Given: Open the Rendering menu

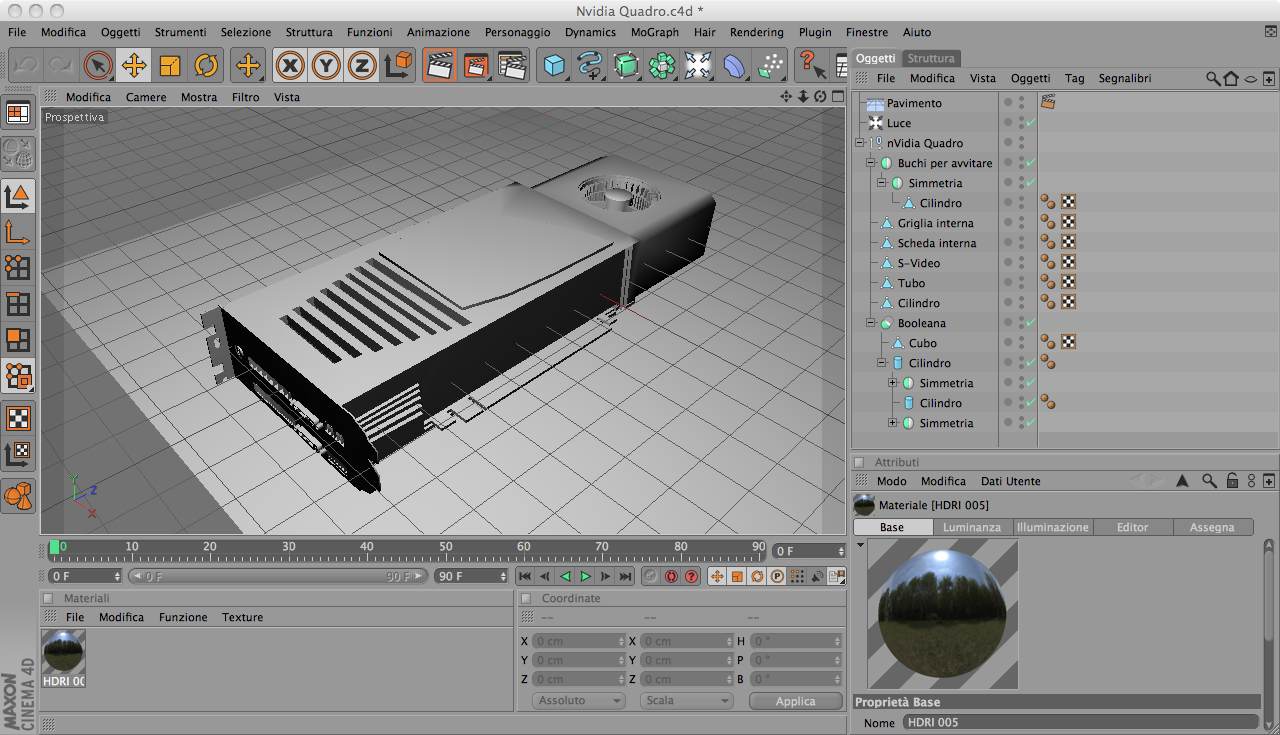Looking at the screenshot, I should 756,32.
